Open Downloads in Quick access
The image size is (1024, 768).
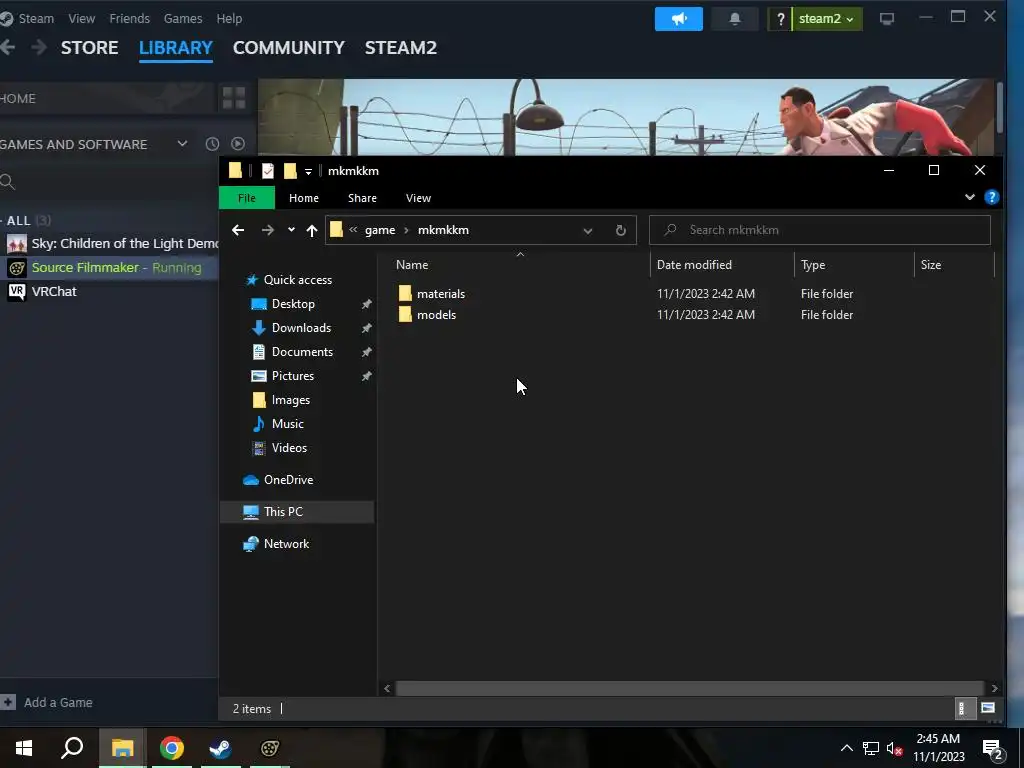pos(301,328)
